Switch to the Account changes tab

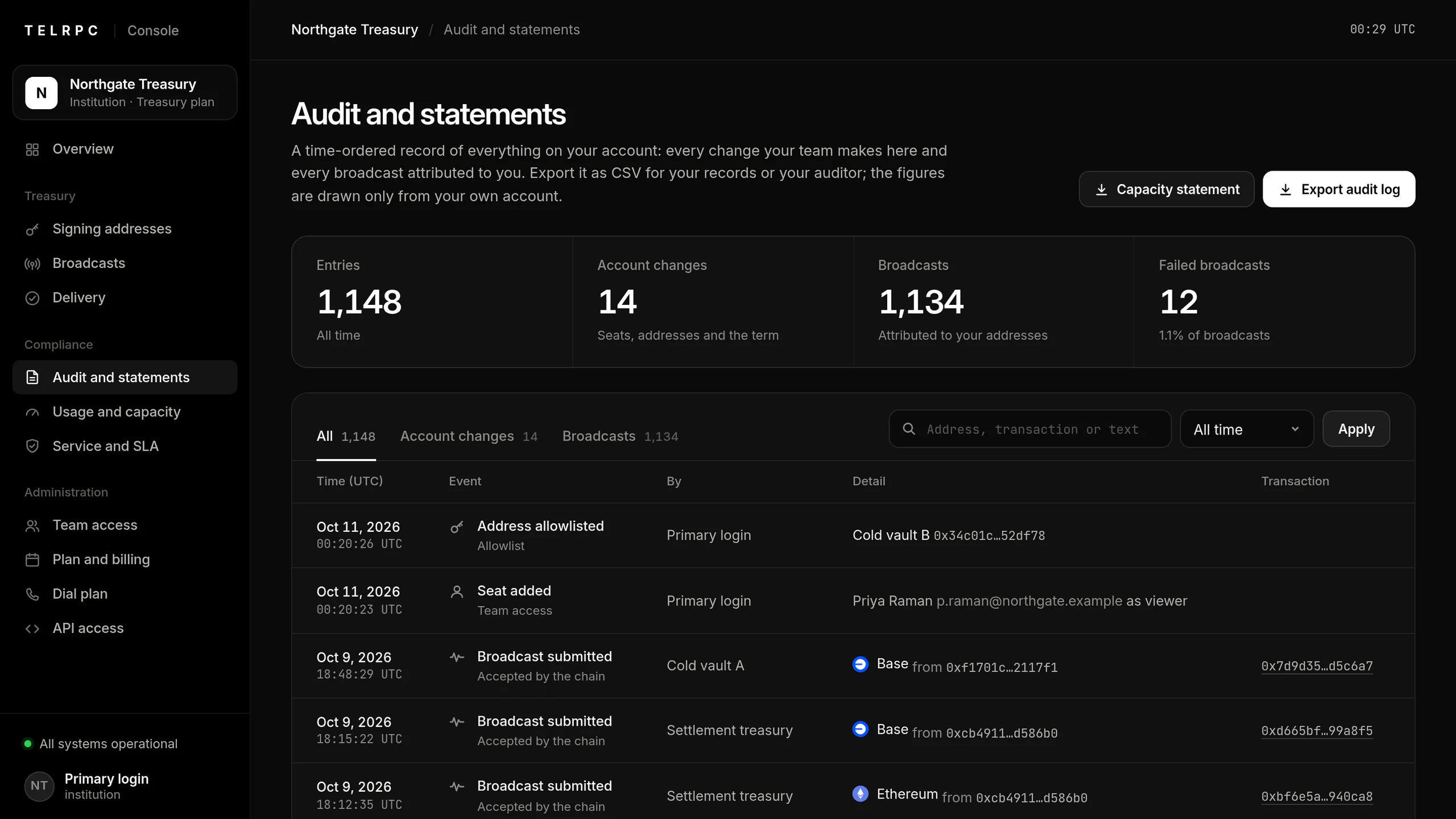coord(469,436)
